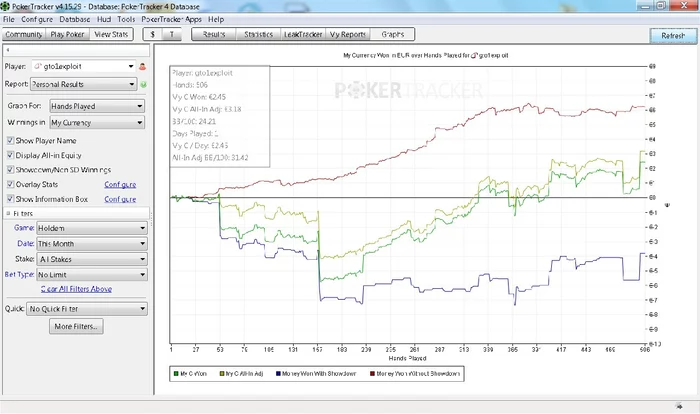Open the Quick filter dropdown
Image resolution: width=700 pixels, height=414 pixels.
(x=87, y=309)
